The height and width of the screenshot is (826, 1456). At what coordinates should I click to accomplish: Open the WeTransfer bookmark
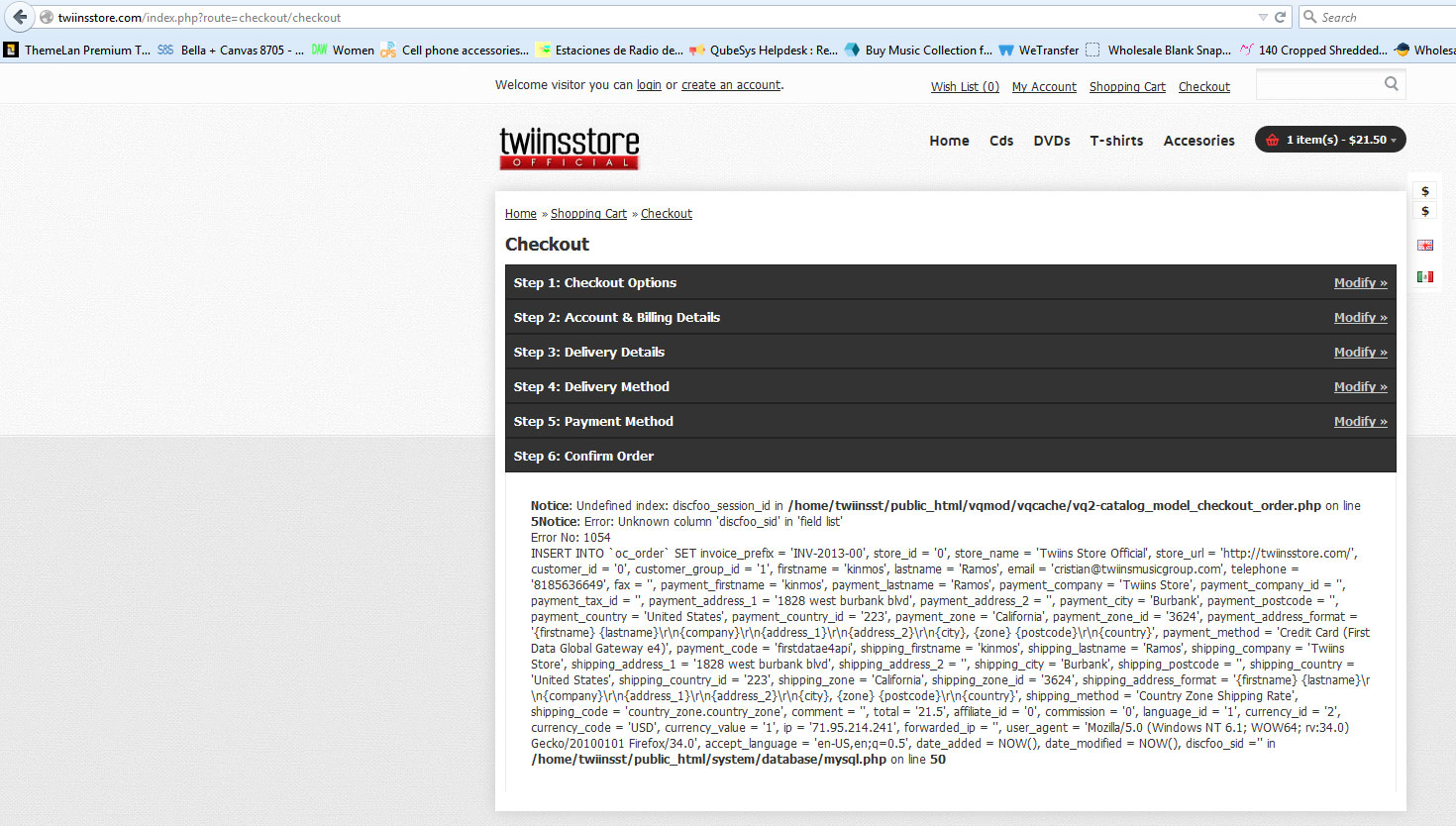click(1039, 50)
